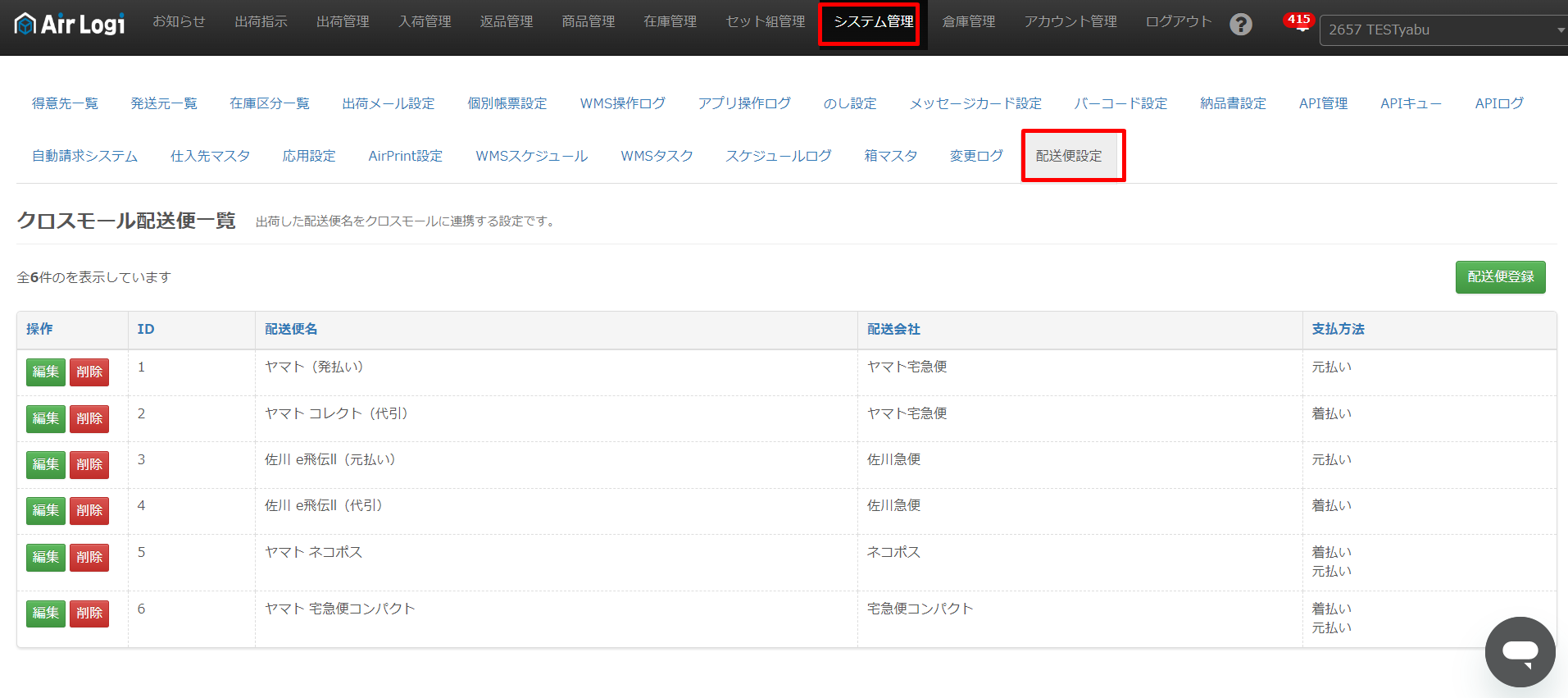
Task: Open the 箱マスタ tab
Action: [890, 156]
